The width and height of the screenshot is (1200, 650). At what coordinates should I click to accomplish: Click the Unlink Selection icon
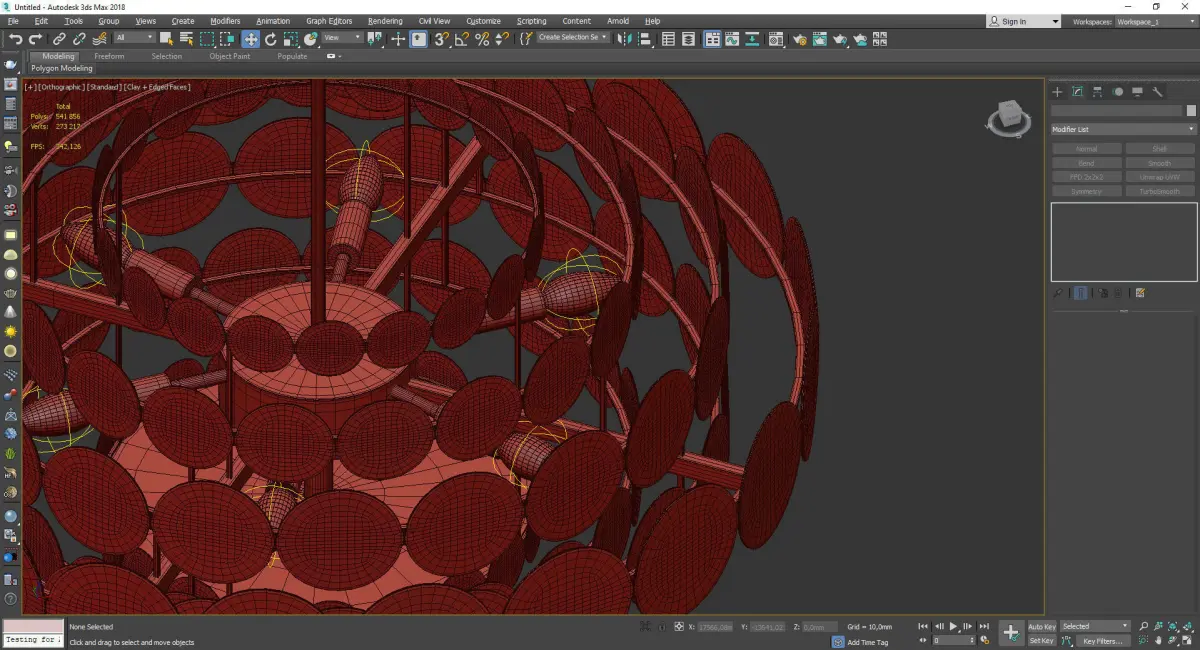[x=79, y=39]
